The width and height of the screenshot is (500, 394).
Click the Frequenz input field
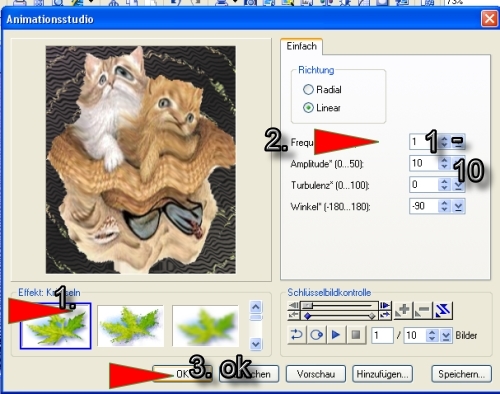424,142
